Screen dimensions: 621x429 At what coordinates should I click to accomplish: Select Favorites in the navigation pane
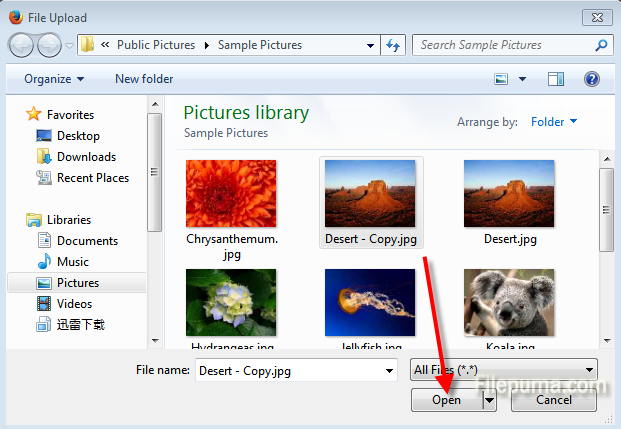point(70,114)
